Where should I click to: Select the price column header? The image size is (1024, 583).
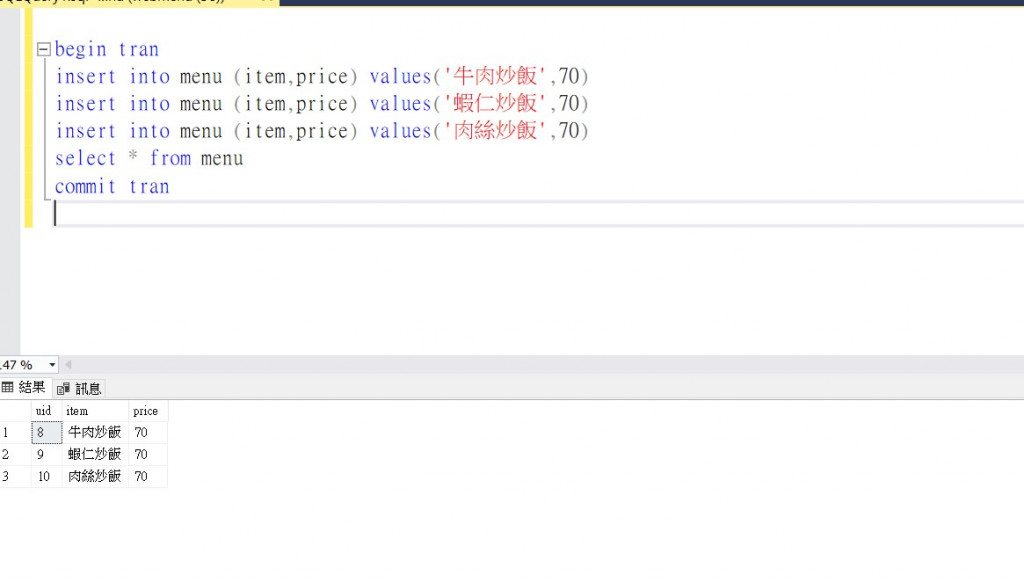[x=148, y=411]
